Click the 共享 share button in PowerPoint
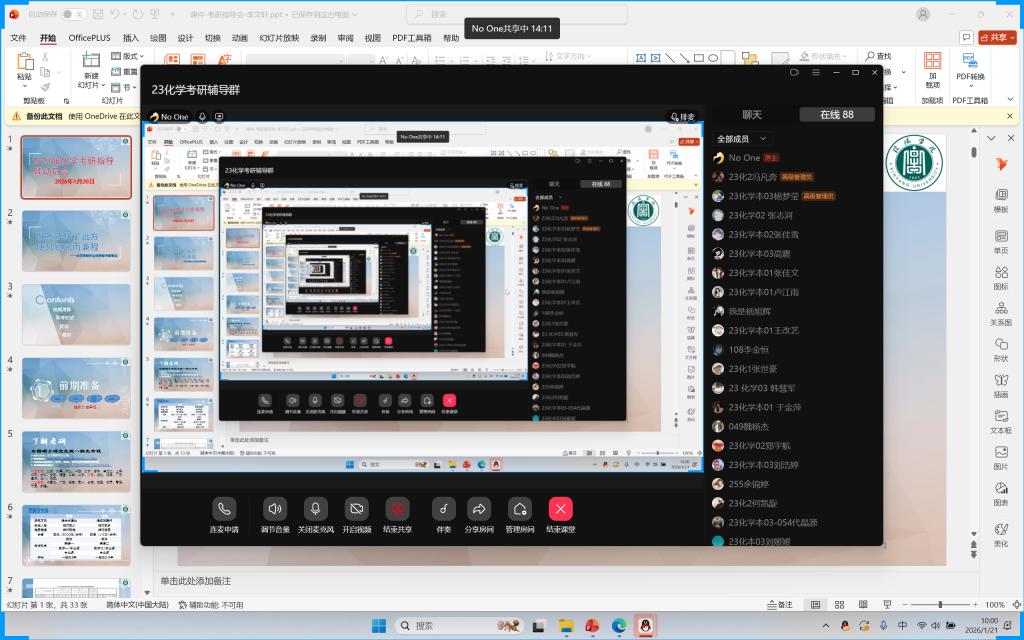The image size is (1024, 640). (x=998, y=38)
